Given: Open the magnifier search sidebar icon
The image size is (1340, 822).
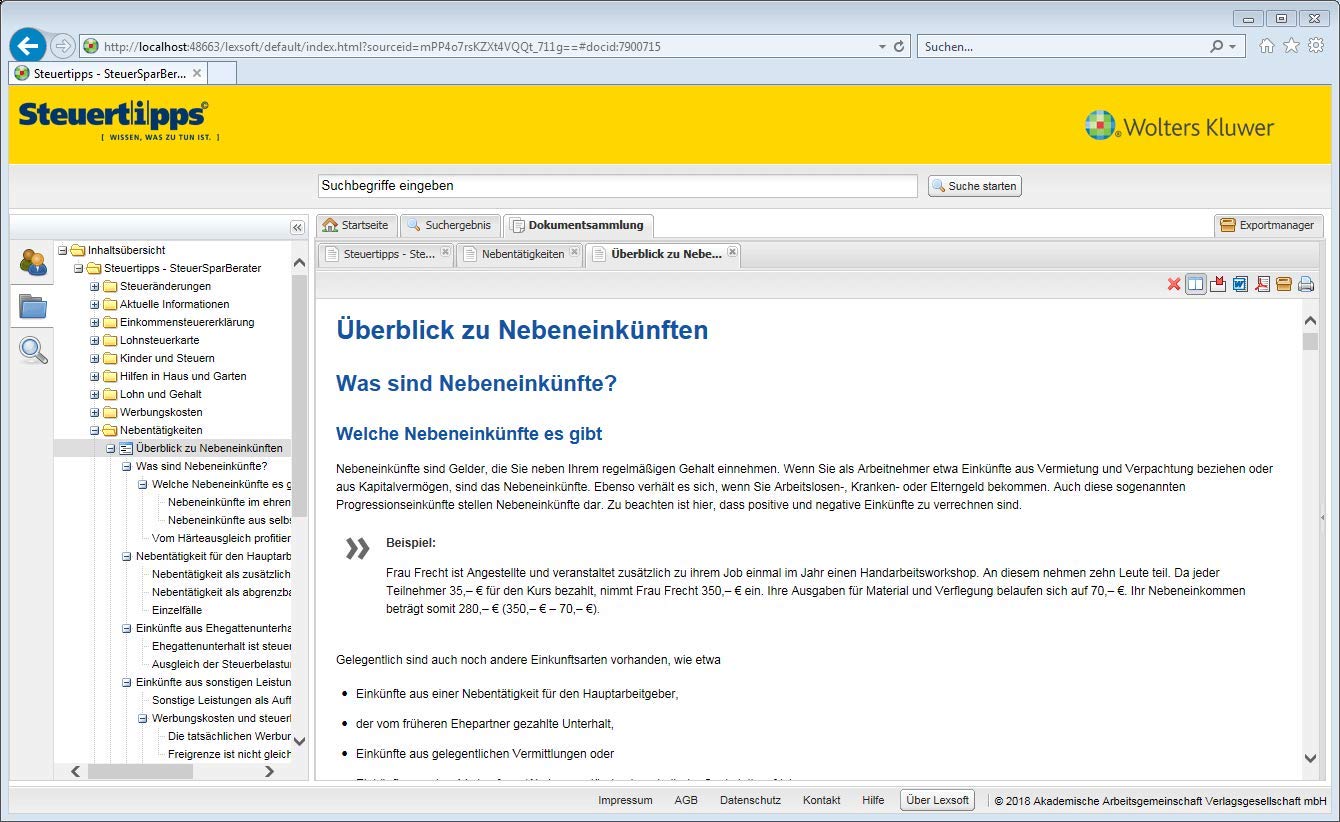Looking at the screenshot, I should (32, 350).
